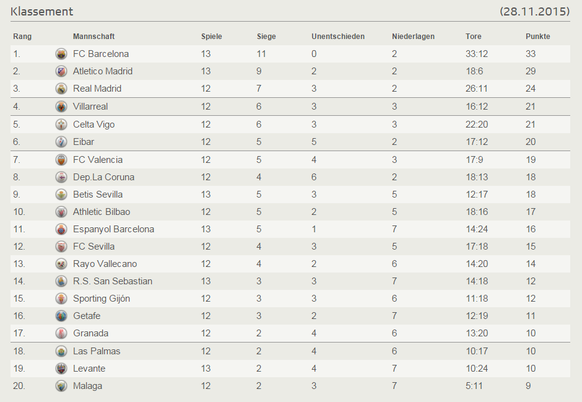The height and width of the screenshot is (402, 582).
Task: Open the R.S. San Sebastian entry
Action: 112,281
